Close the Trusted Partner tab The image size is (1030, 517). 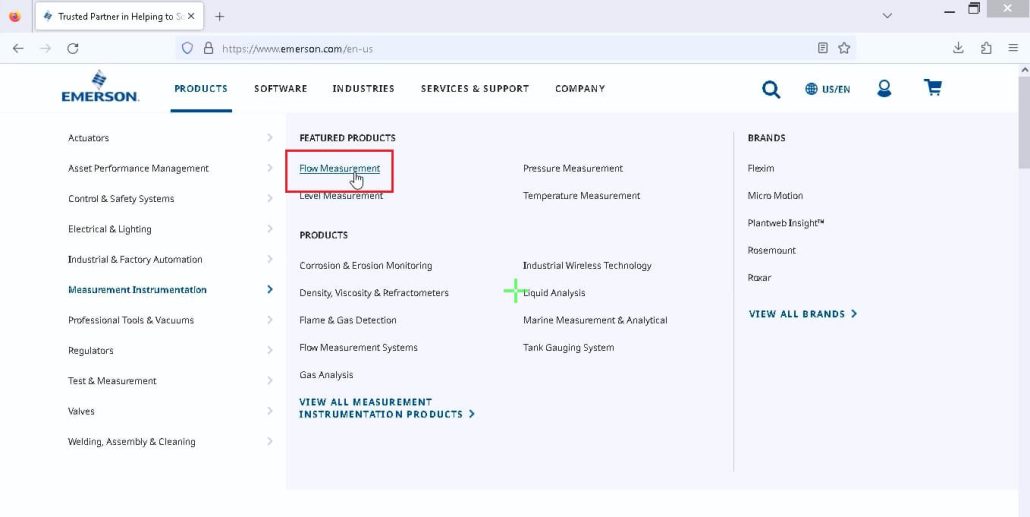(x=191, y=16)
